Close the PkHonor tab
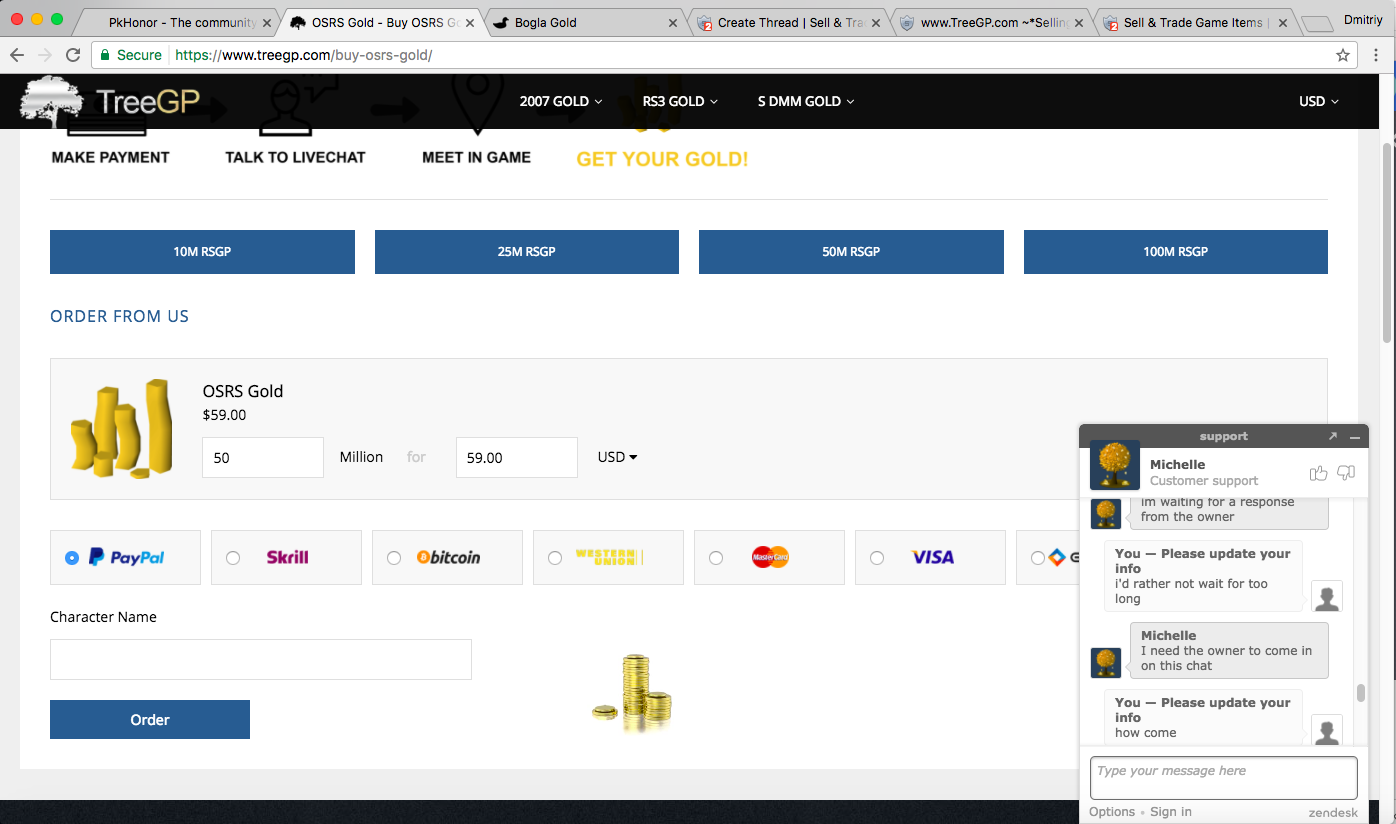Screen dimensions: 1396x824 click(267, 23)
